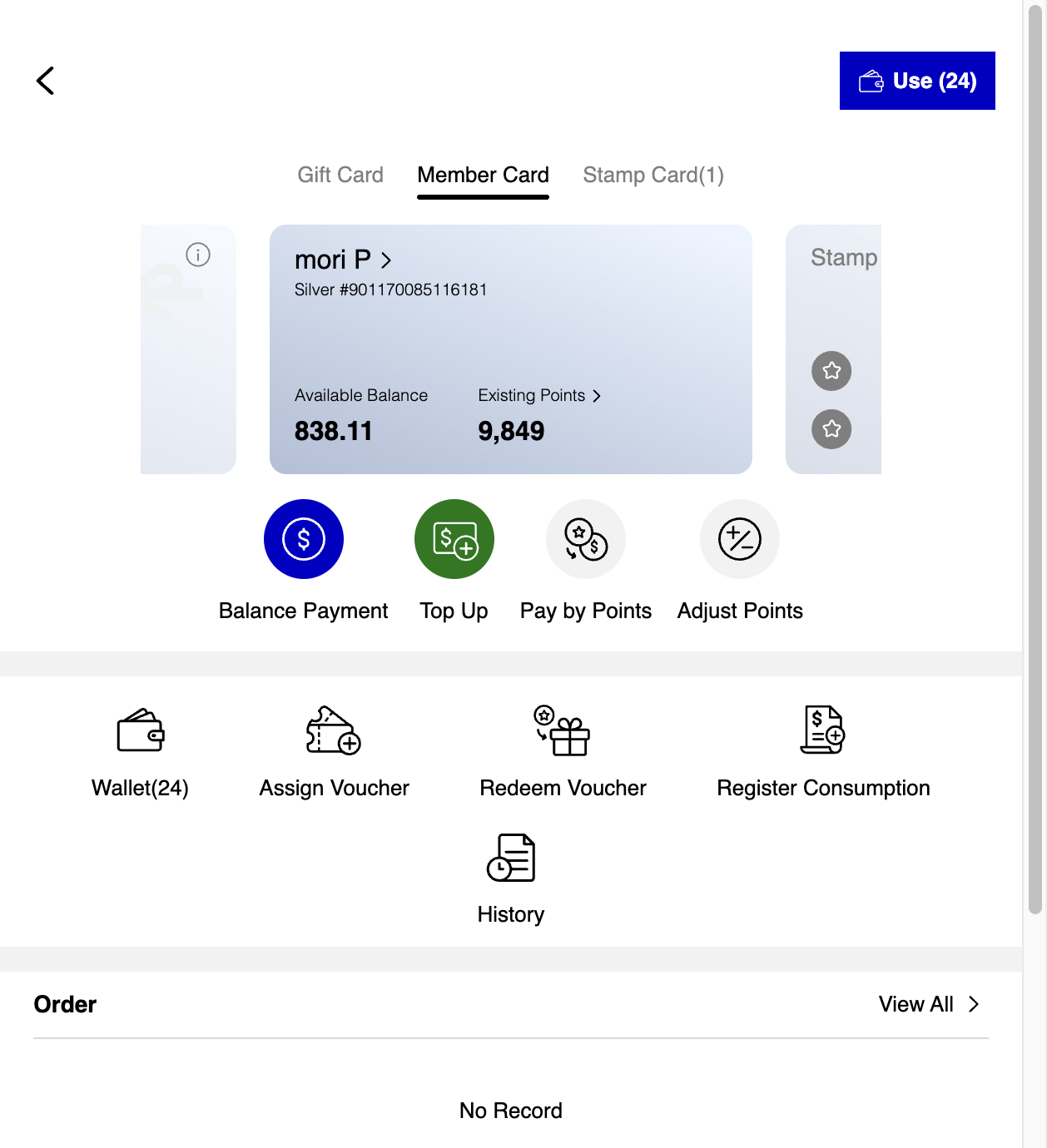Switch to the Gift Card tab
The width and height of the screenshot is (1047, 1148).
[x=340, y=175]
